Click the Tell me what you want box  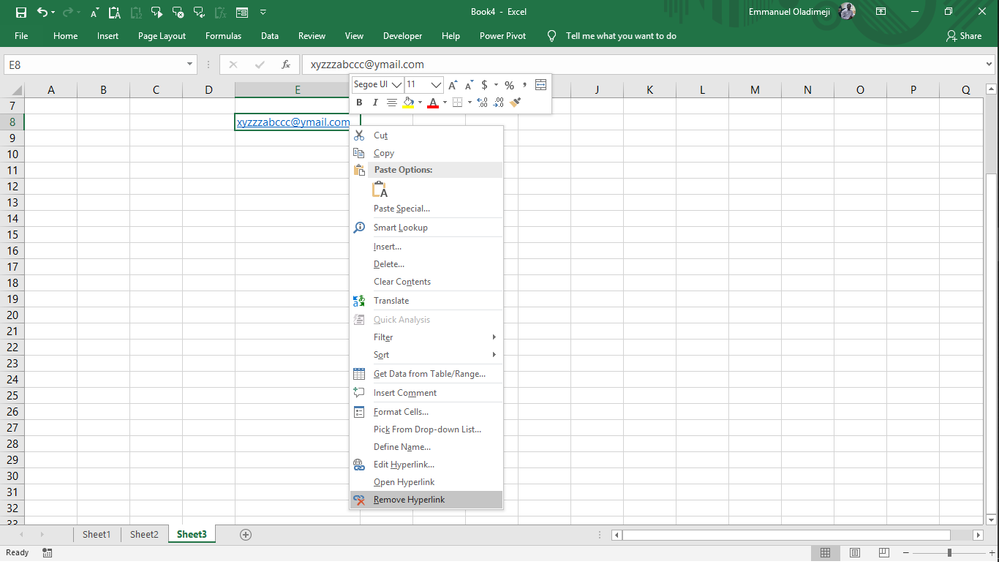[x=620, y=36]
